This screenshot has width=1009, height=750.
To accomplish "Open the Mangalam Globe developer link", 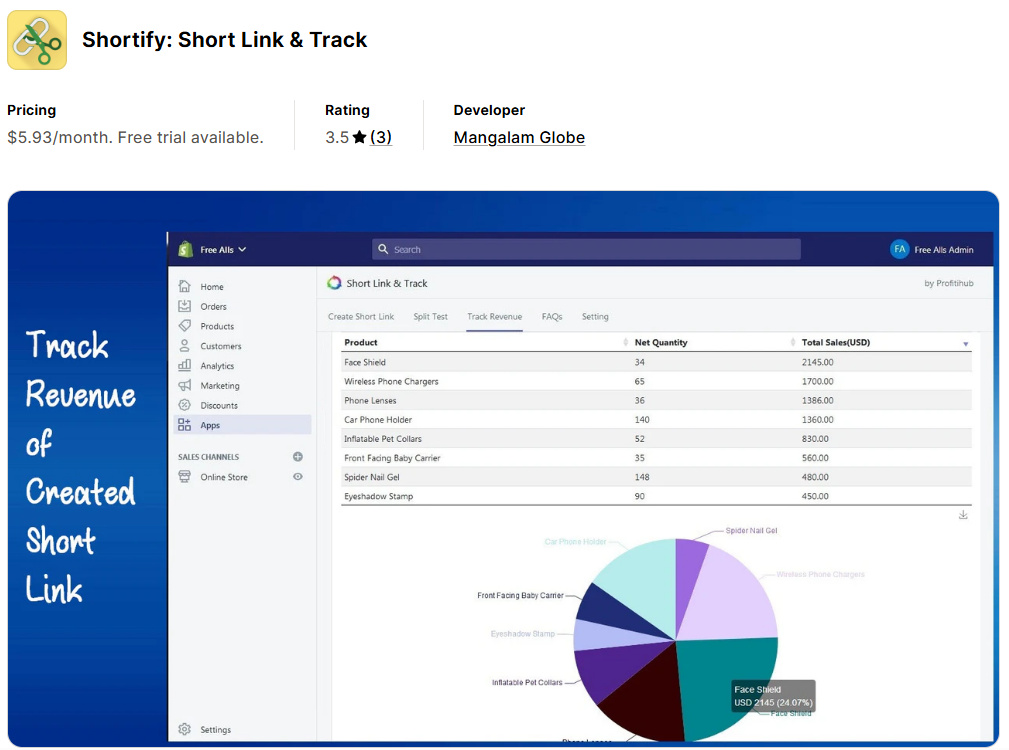I will coord(519,138).
